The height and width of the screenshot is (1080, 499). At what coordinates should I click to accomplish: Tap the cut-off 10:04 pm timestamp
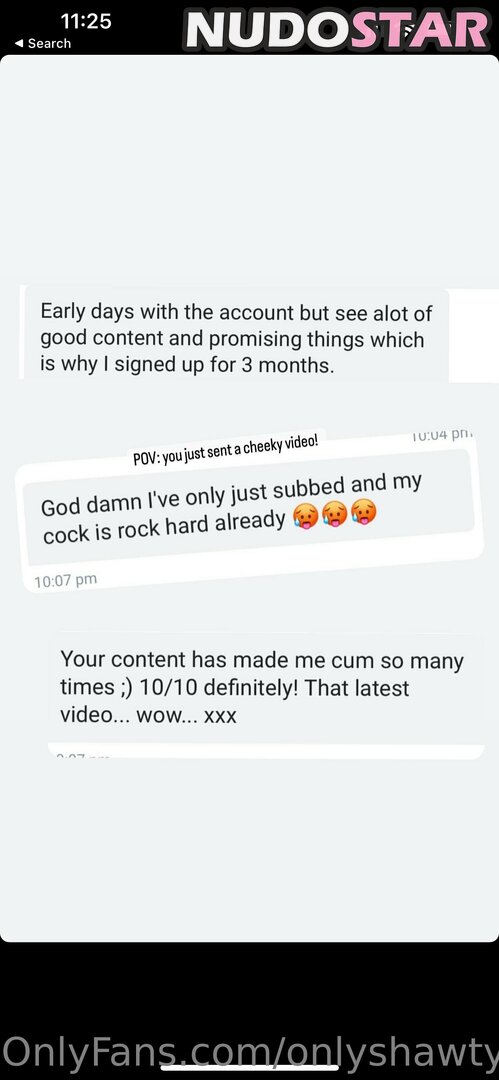[442, 436]
